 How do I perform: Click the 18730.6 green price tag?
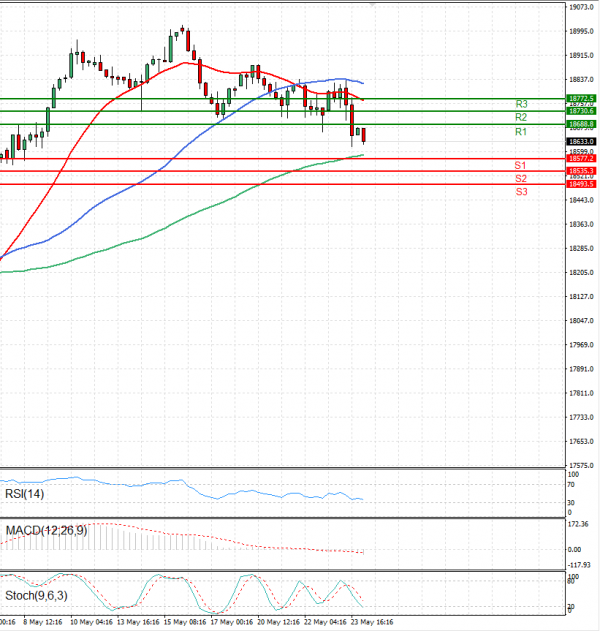point(581,111)
